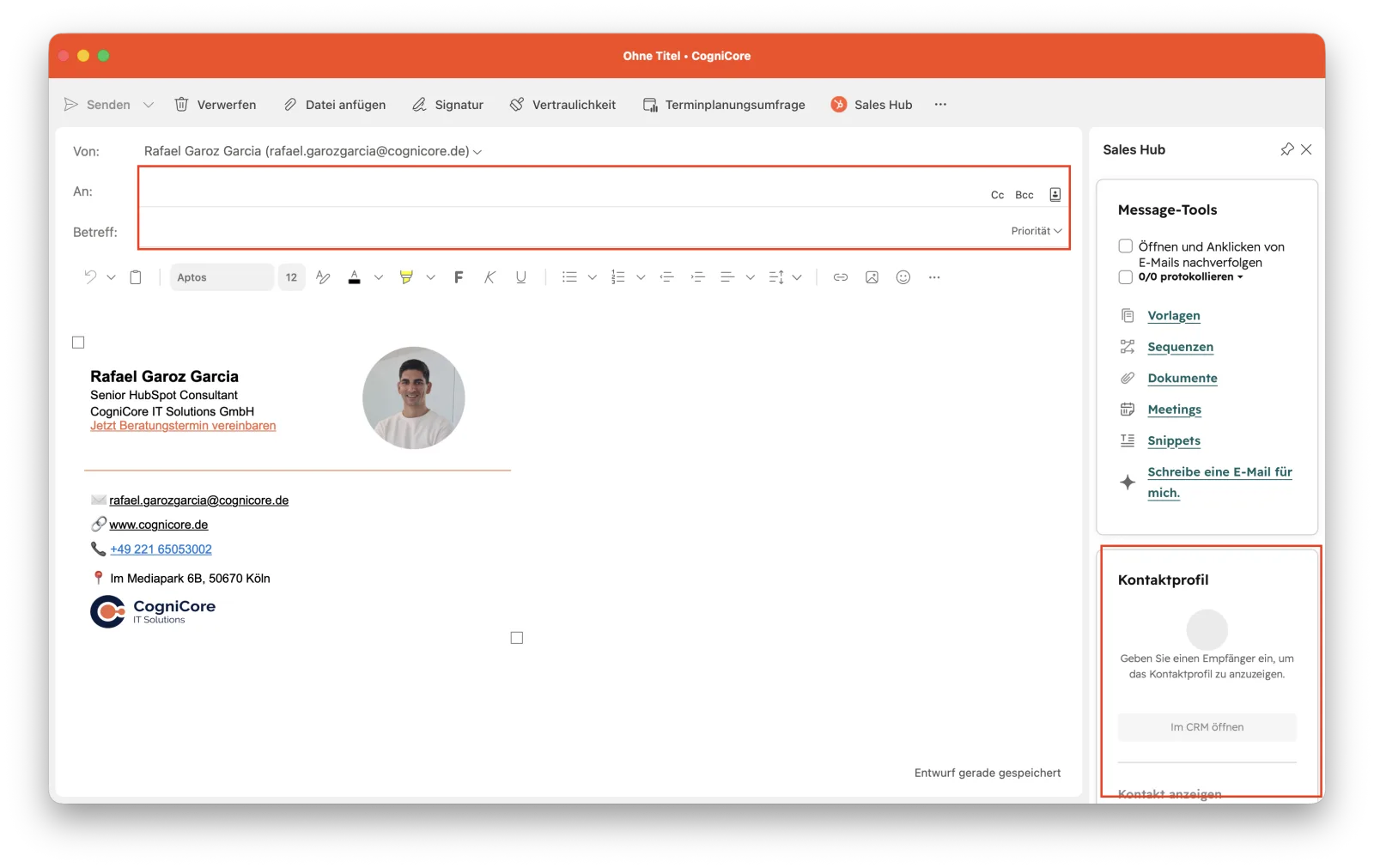The image size is (1374, 868).
Task: Open the send options dropdown next to Senden
Action: click(149, 105)
